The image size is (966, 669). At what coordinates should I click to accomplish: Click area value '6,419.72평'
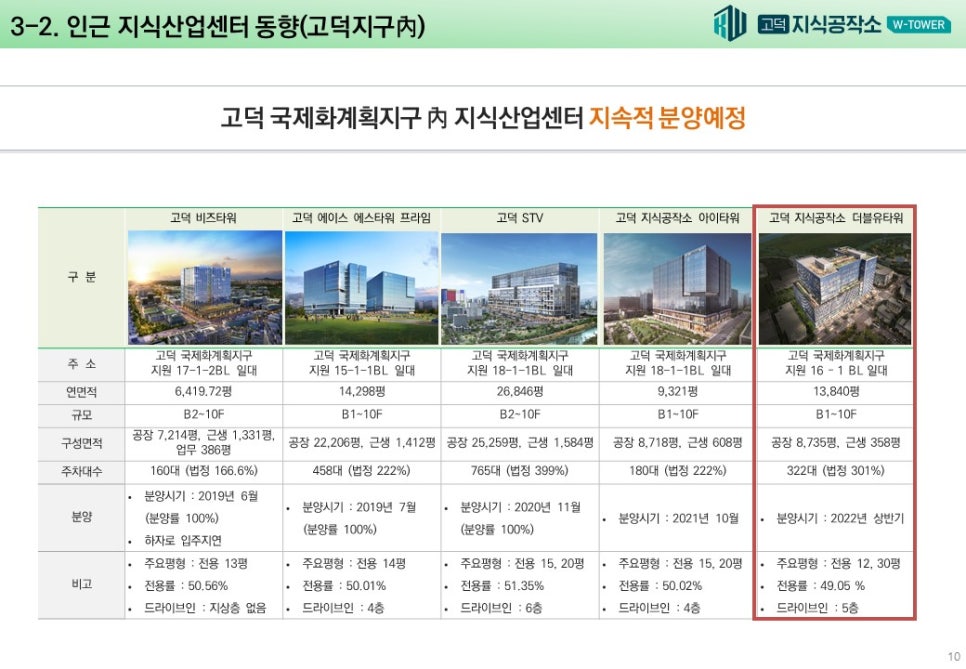[203, 392]
